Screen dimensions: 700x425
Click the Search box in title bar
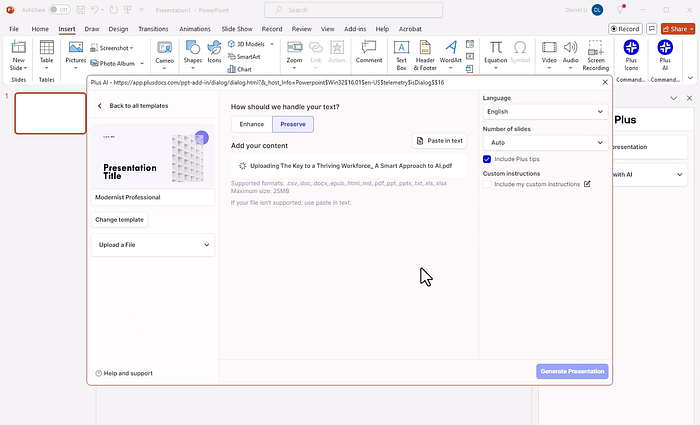tap(354, 10)
